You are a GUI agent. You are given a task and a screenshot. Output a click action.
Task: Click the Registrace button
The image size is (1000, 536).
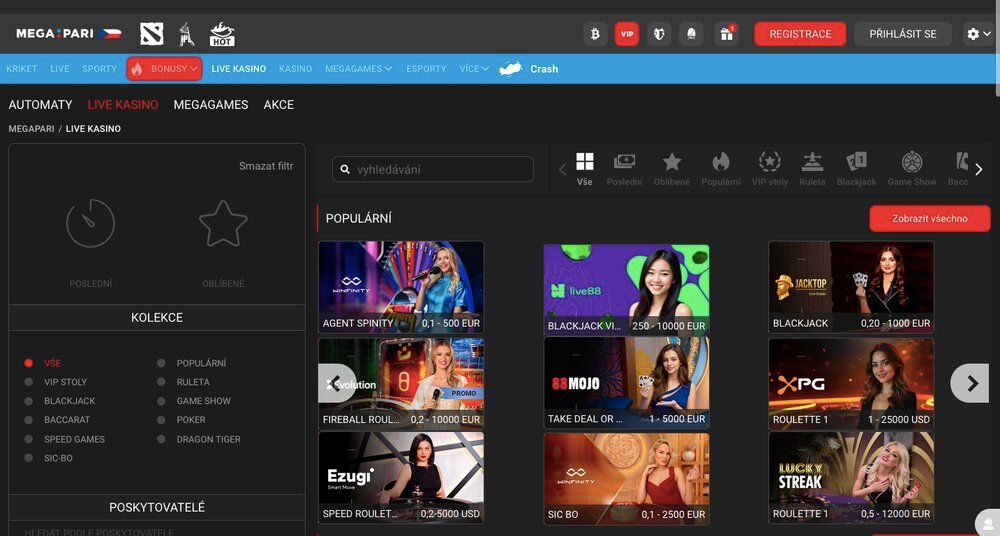800,34
